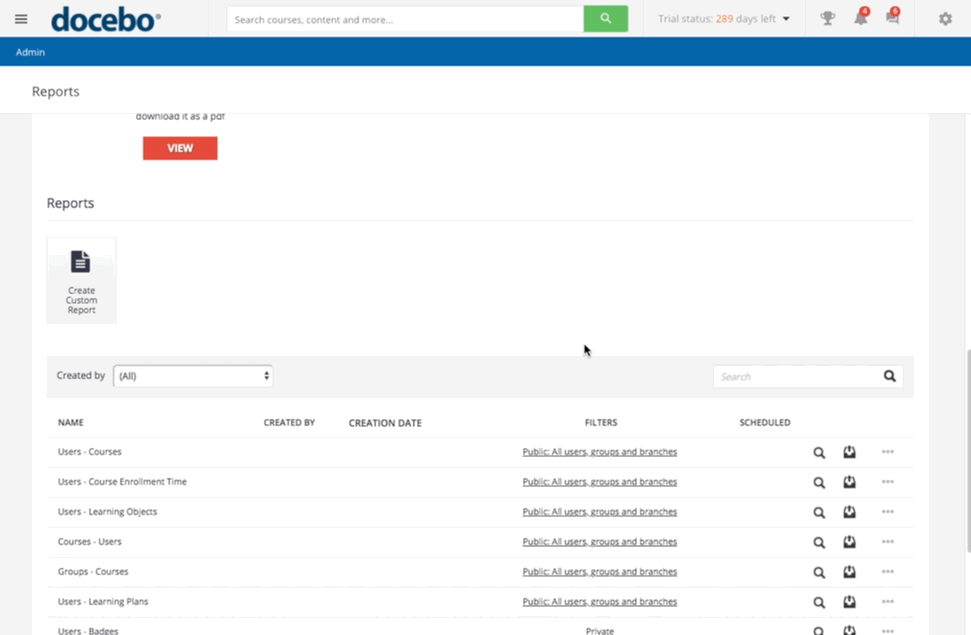View the Users - Courses report magnifier
This screenshot has width=971, height=635.
click(x=819, y=453)
